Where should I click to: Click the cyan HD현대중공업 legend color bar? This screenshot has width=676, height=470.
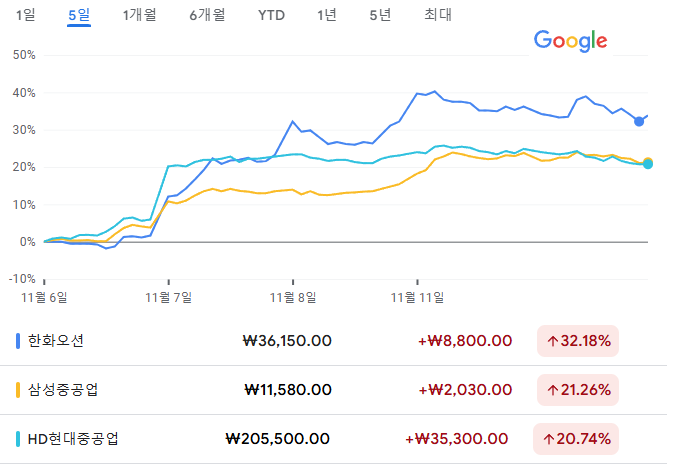pyautogui.click(x=18, y=439)
